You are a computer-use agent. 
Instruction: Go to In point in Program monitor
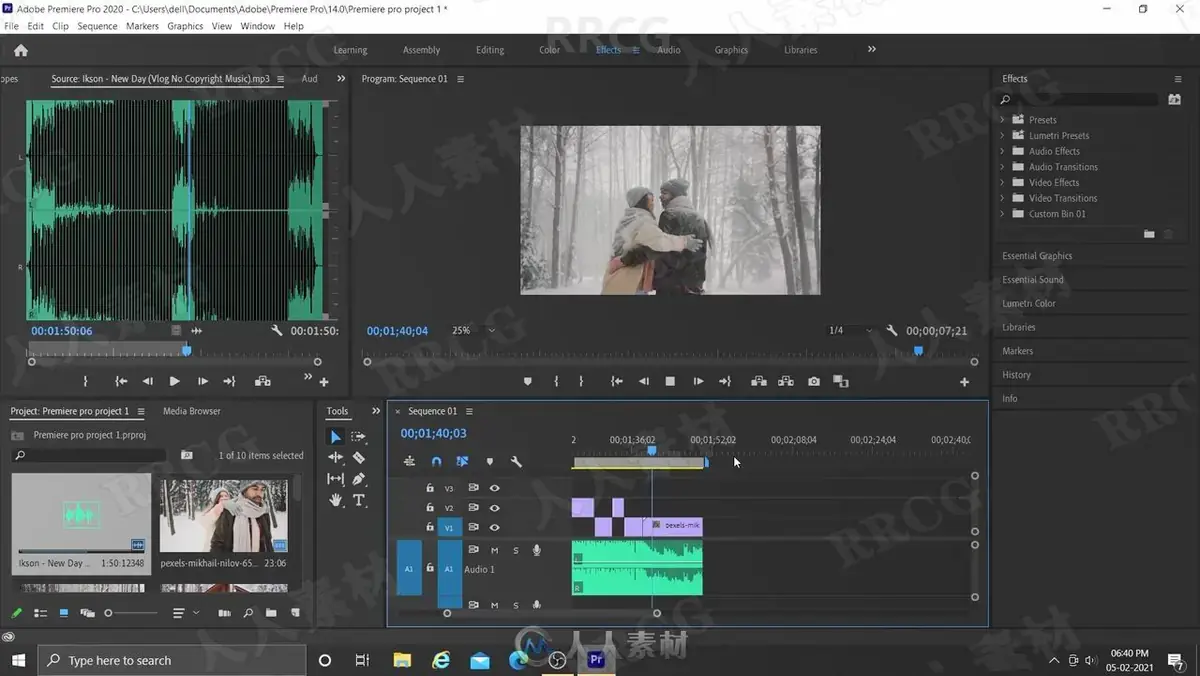coord(617,381)
